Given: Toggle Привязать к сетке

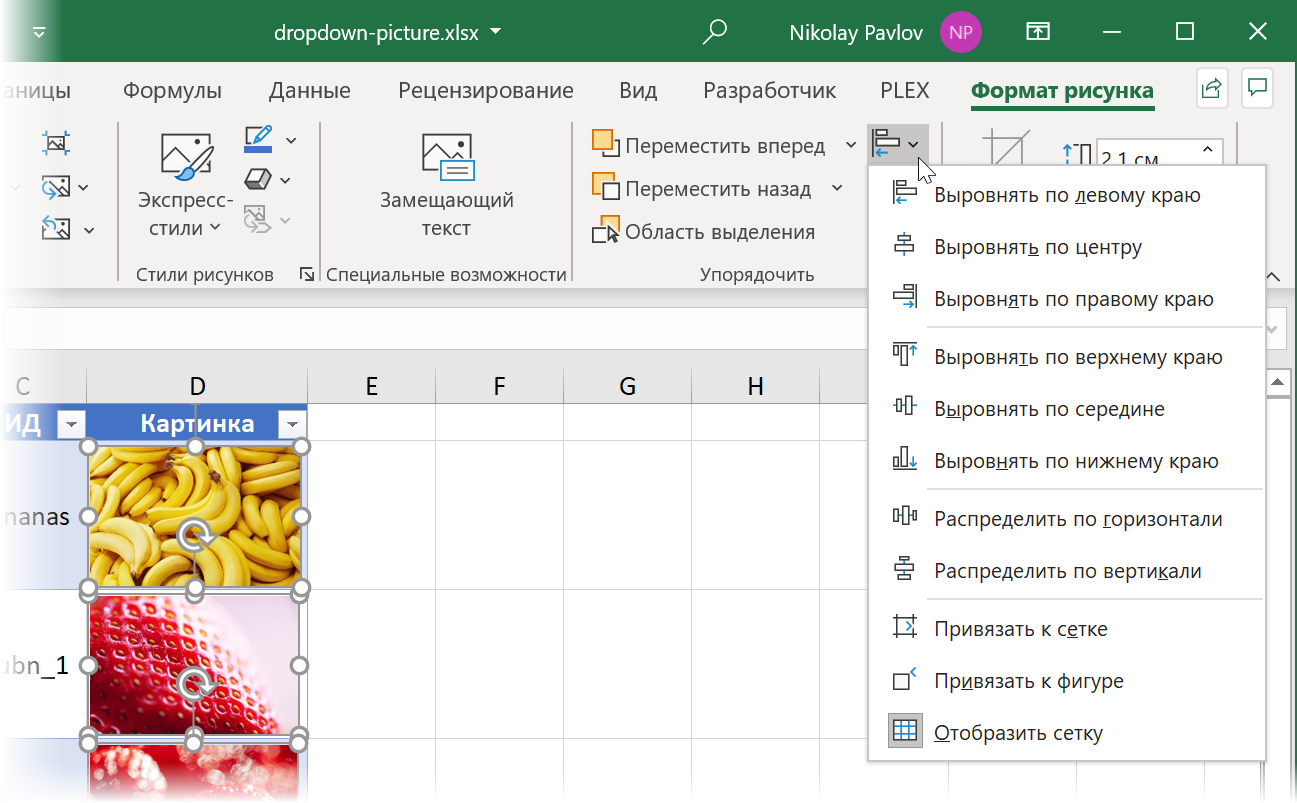Looking at the screenshot, I should coord(1066,629).
